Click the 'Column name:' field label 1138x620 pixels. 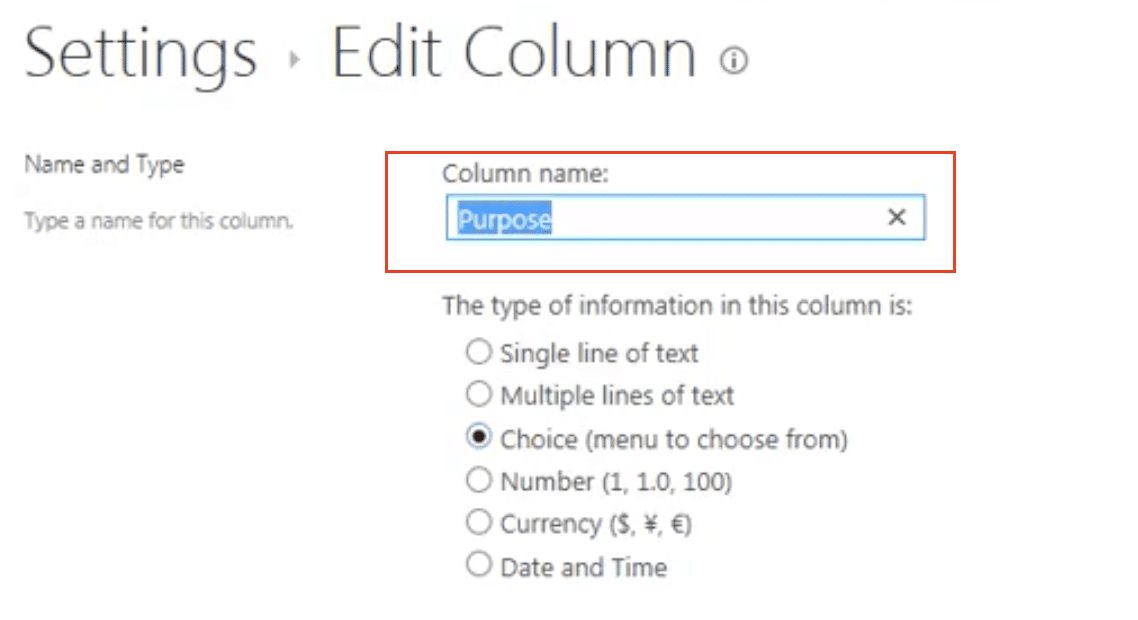tap(525, 174)
